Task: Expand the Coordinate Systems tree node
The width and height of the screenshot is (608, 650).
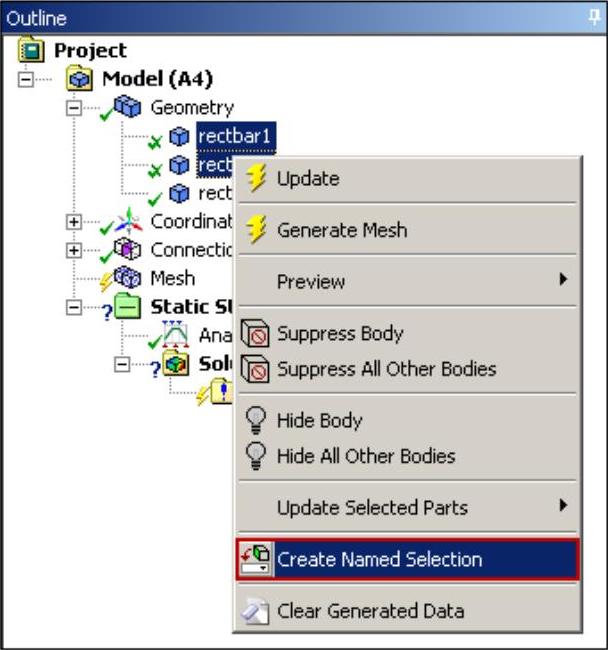Action: pyautogui.click(x=74, y=222)
